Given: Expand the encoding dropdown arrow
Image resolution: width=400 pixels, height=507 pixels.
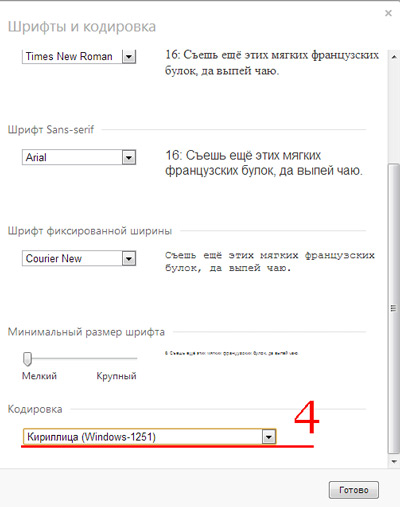Looking at the screenshot, I should (269, 437).
